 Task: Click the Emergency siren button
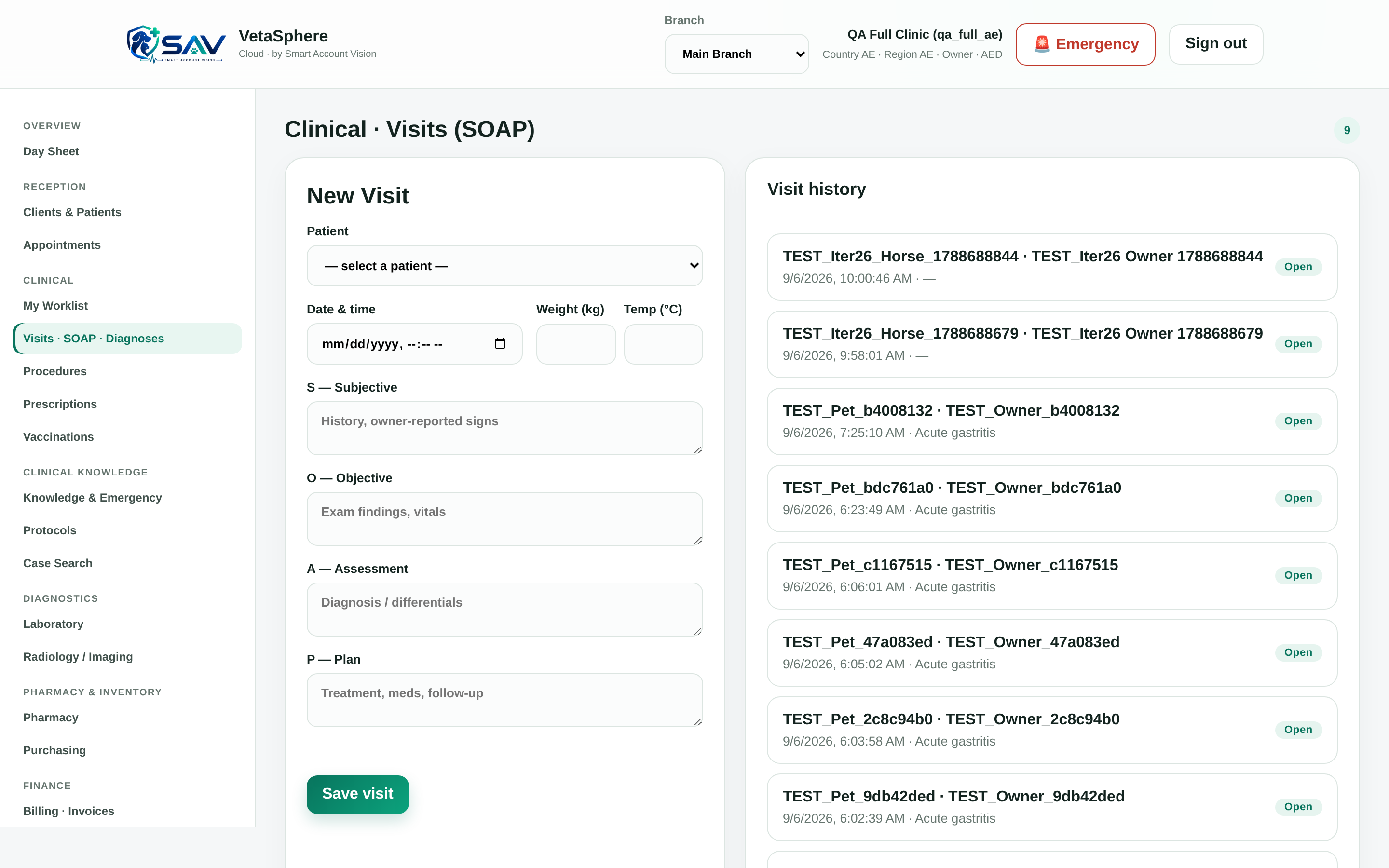(x=1085, y=44)
